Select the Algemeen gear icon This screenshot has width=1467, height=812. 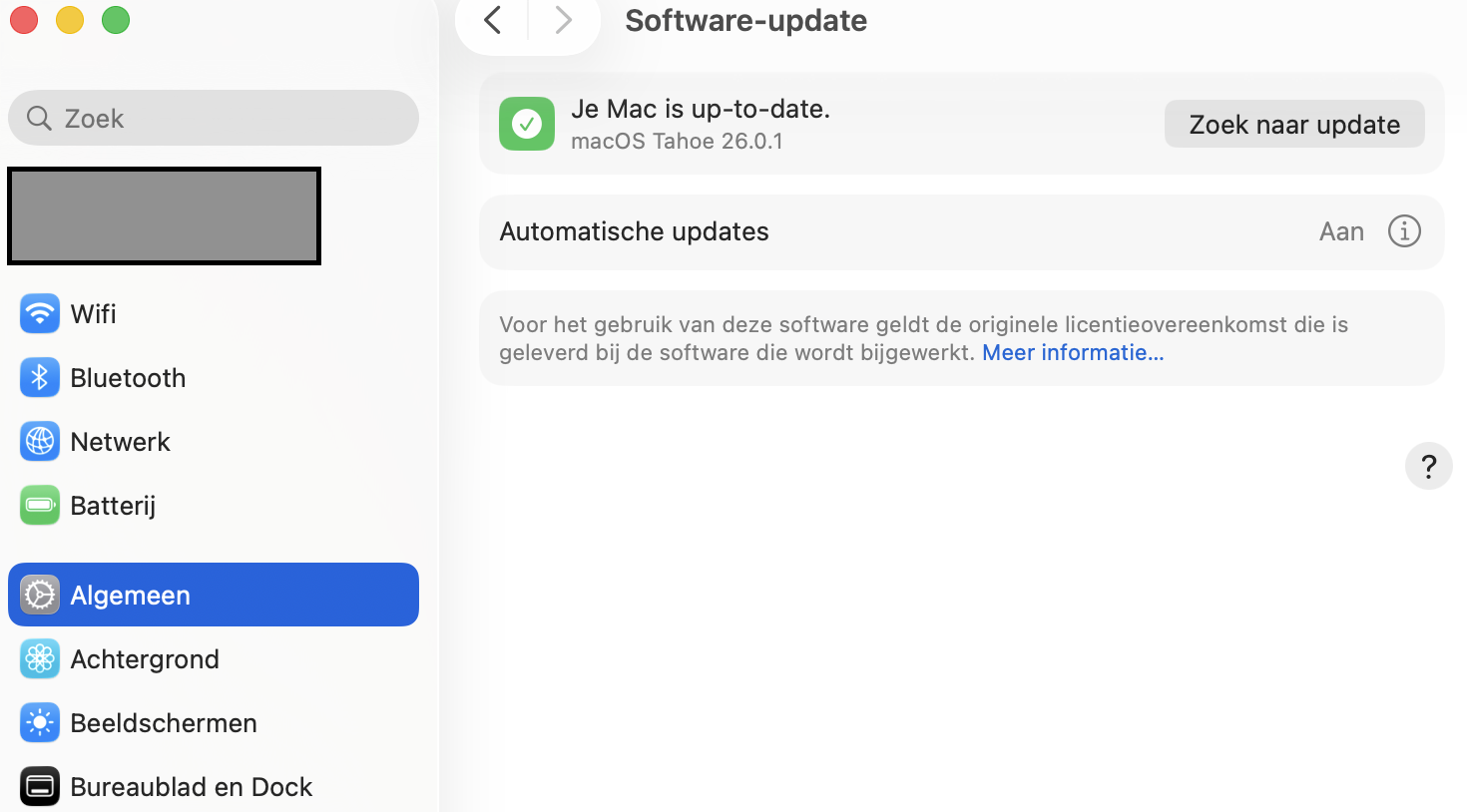point(39,595)
